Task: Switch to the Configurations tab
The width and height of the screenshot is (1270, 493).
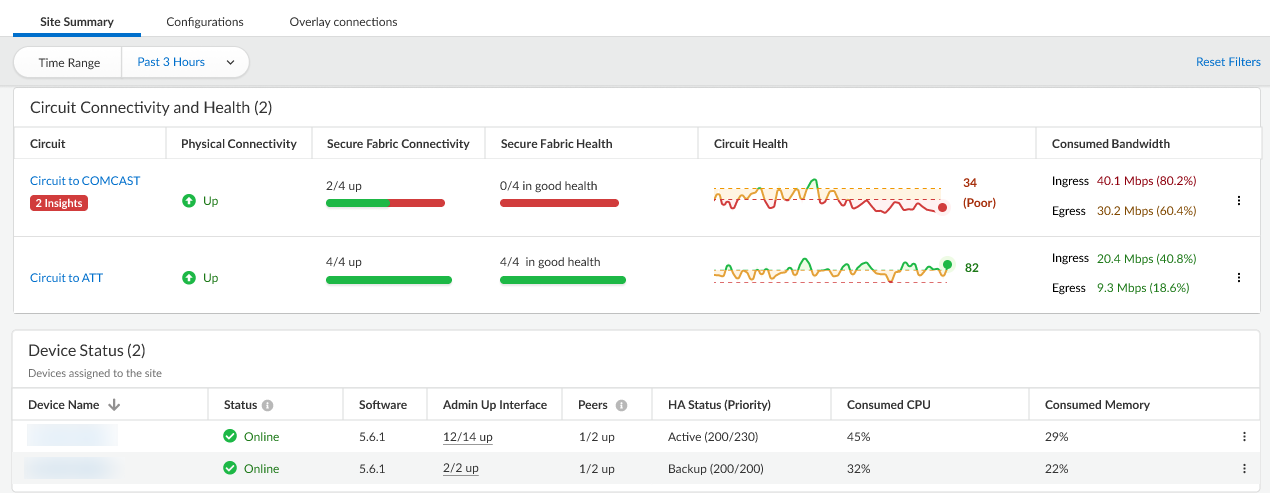Action: pyautogui.click(x=204, y=21)
